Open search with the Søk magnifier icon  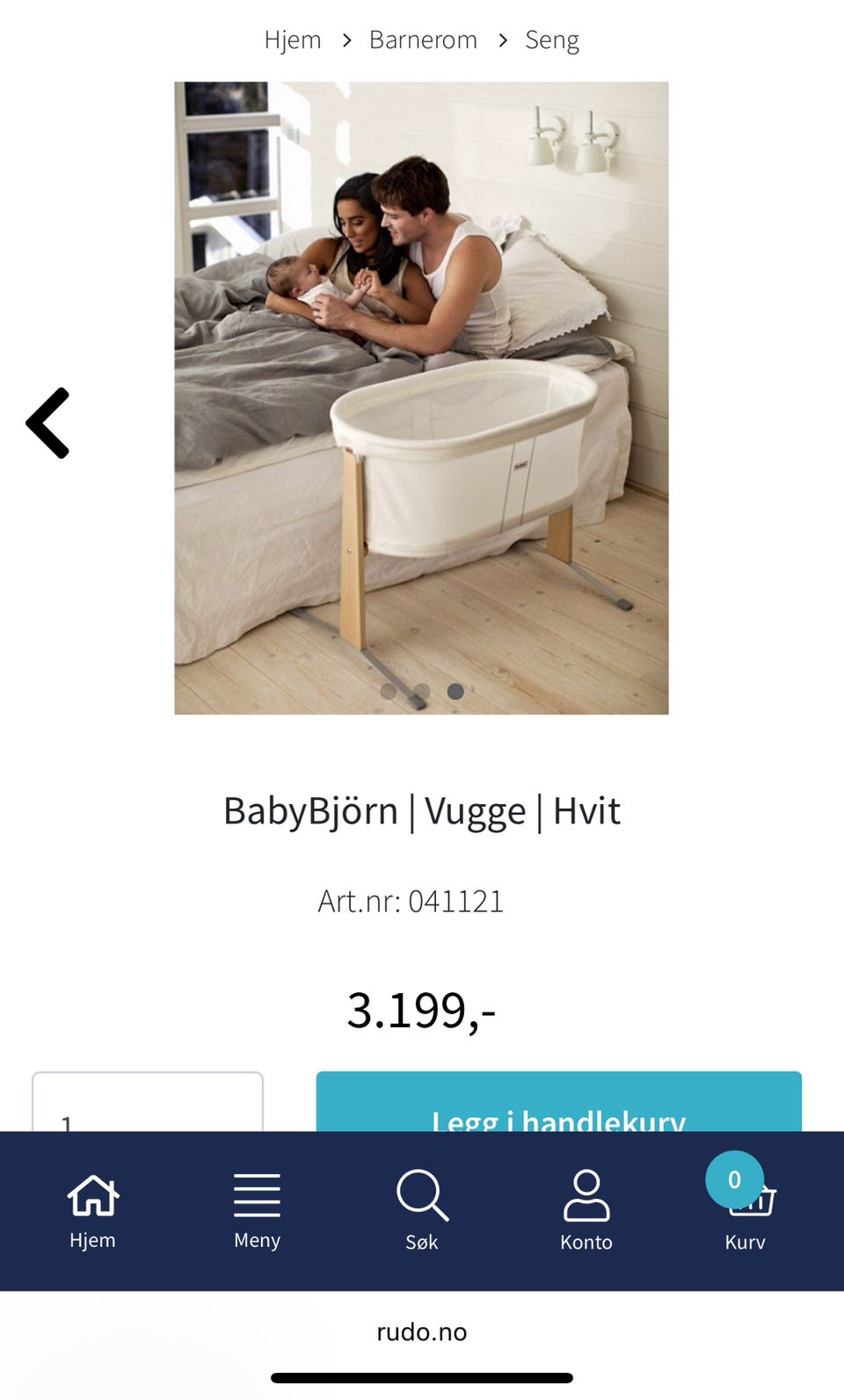pos(422,1195)
